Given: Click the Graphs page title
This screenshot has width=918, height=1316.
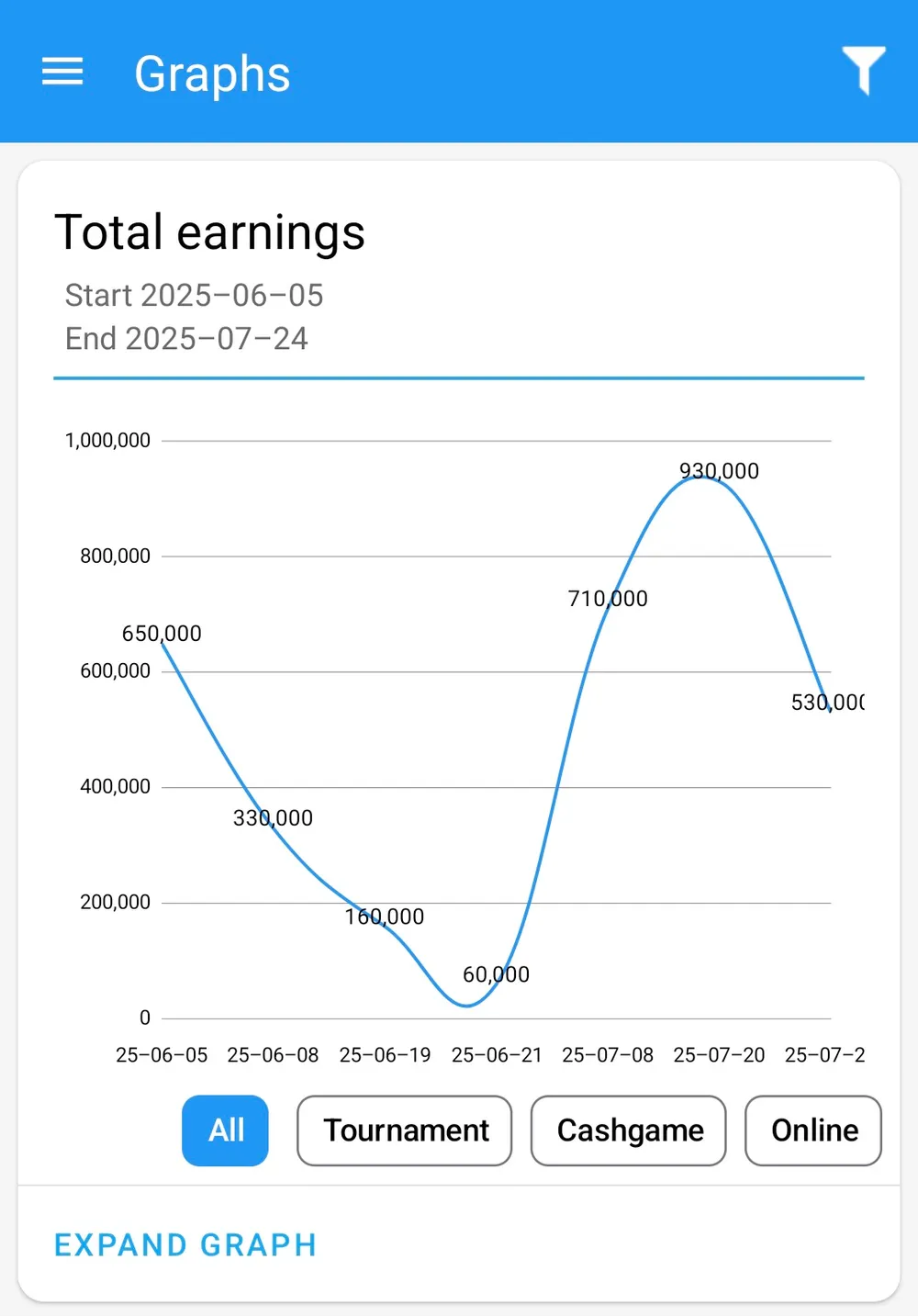Looking at the screenshot, I should (212, 73).
